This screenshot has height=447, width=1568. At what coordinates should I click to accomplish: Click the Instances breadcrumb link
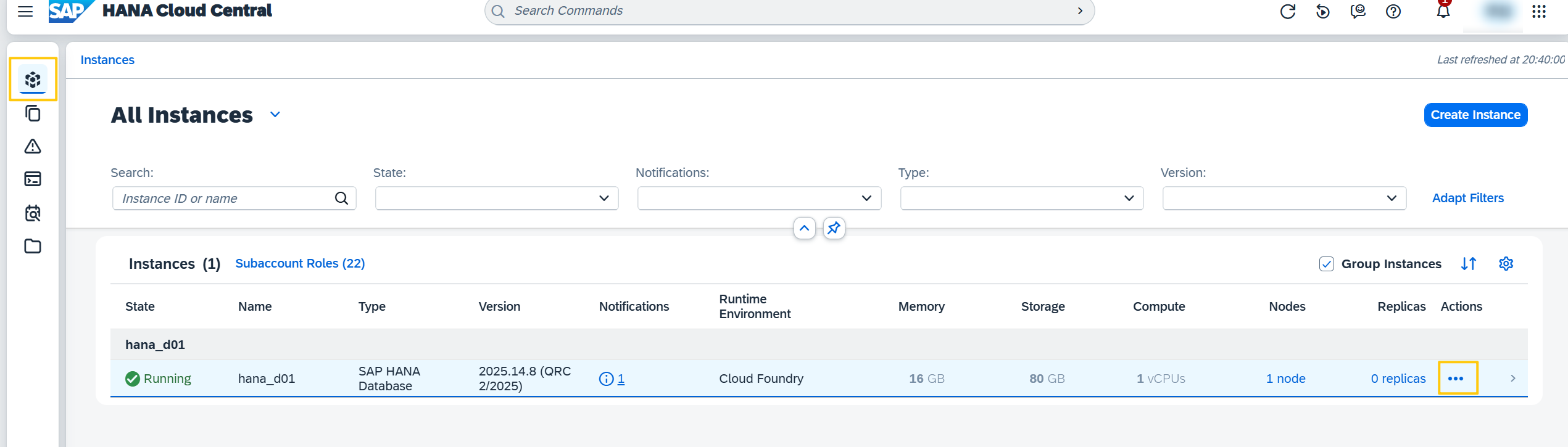107,60
